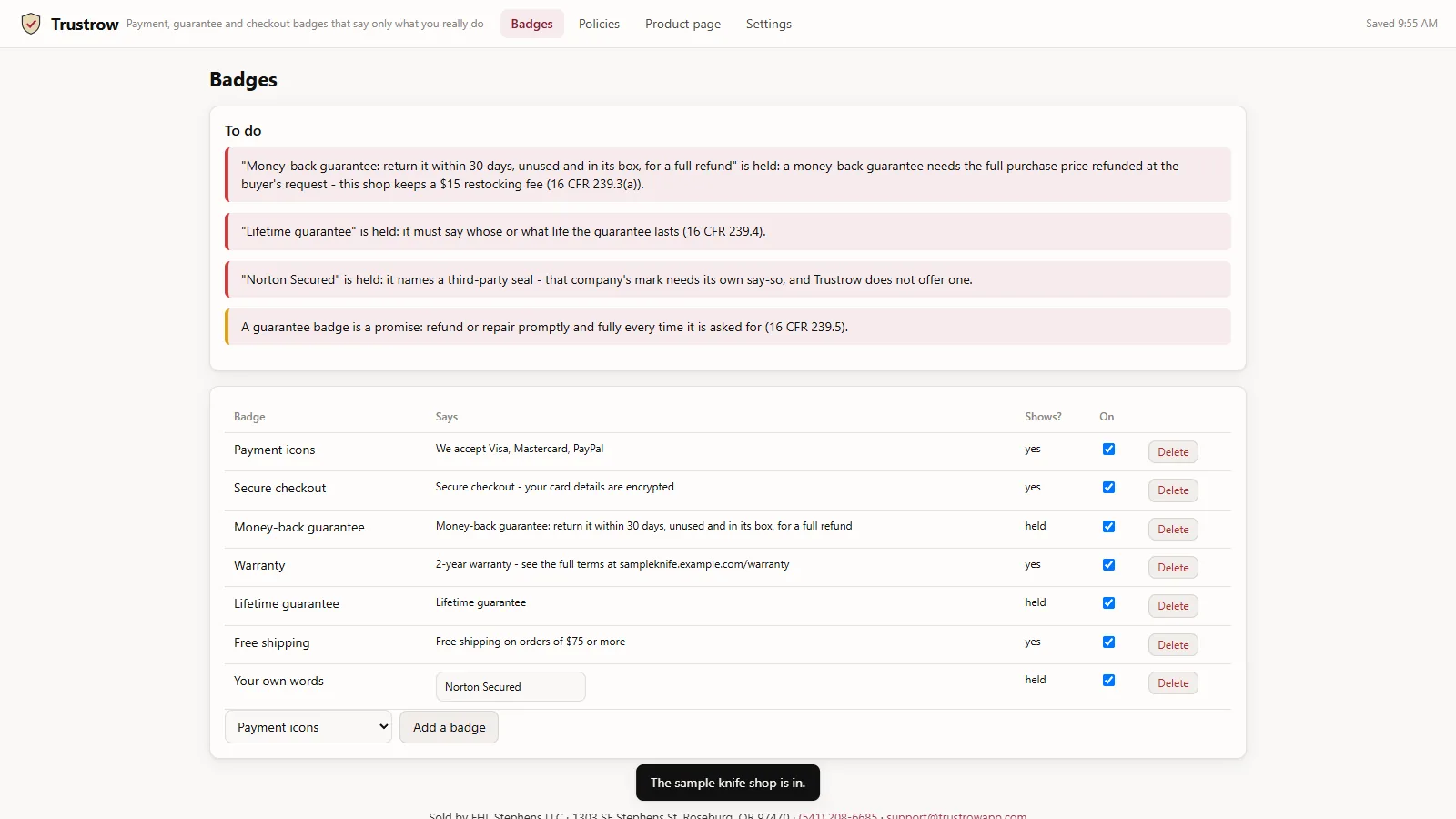Delete the Warranty badge row
1456x819 pixels.
point(1173,568)
